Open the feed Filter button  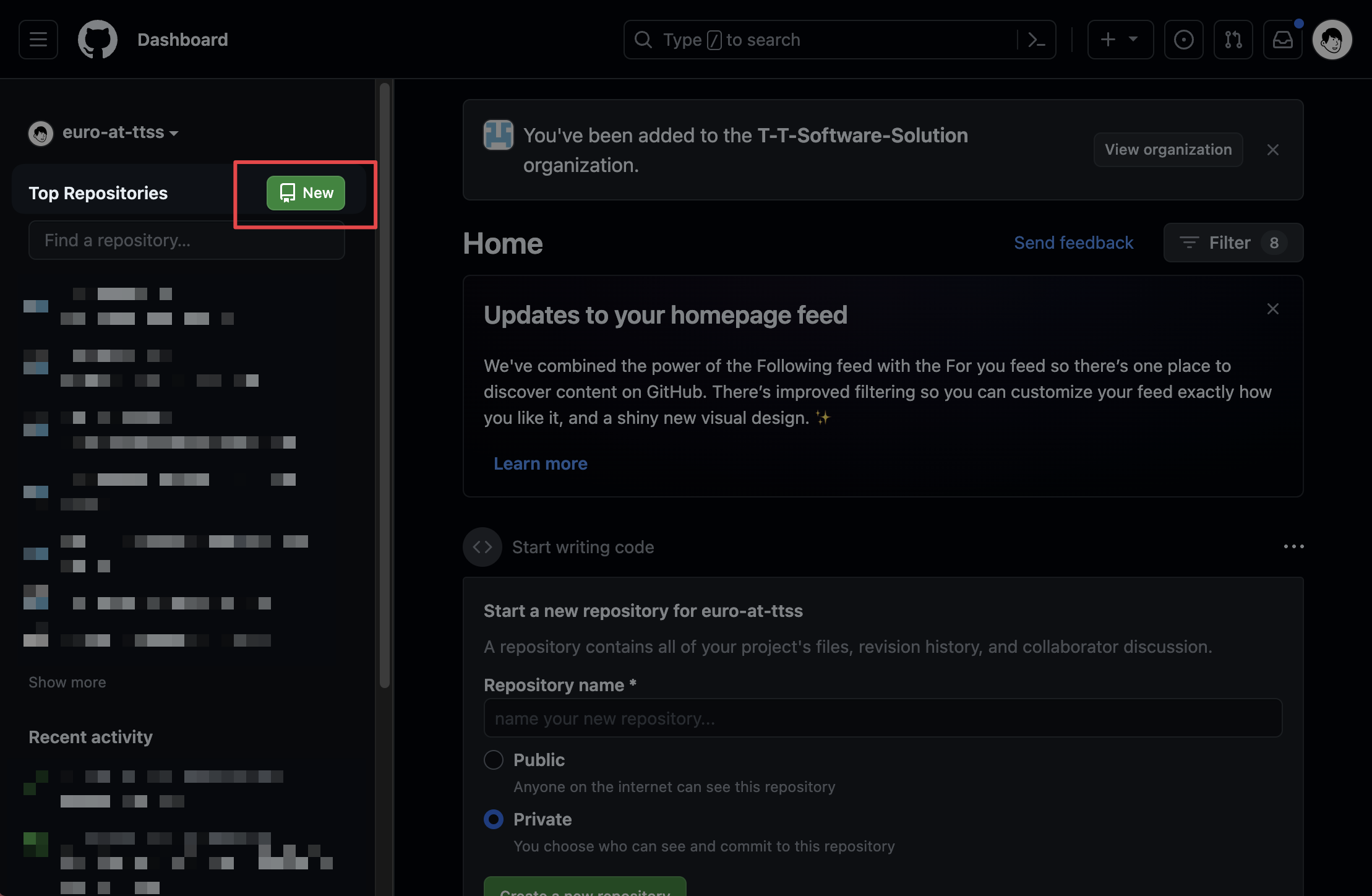(x=1233, y=243)
